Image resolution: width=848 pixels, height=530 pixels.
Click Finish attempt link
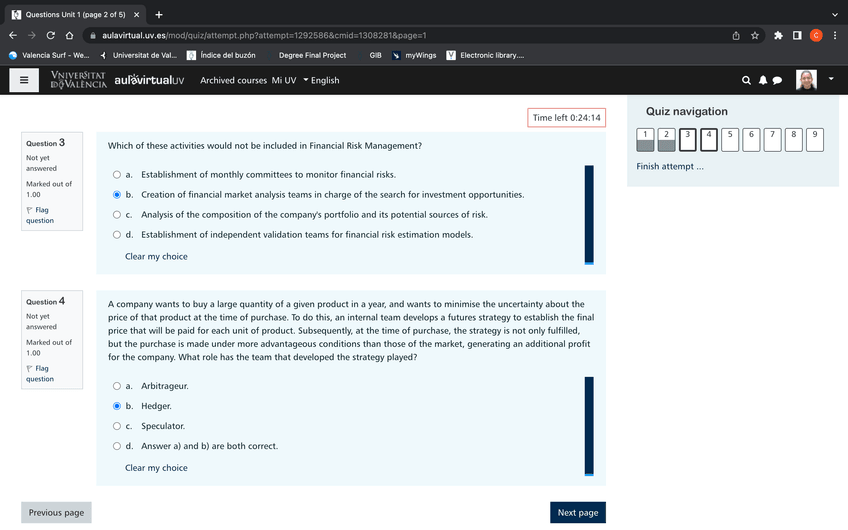(670, 166)
